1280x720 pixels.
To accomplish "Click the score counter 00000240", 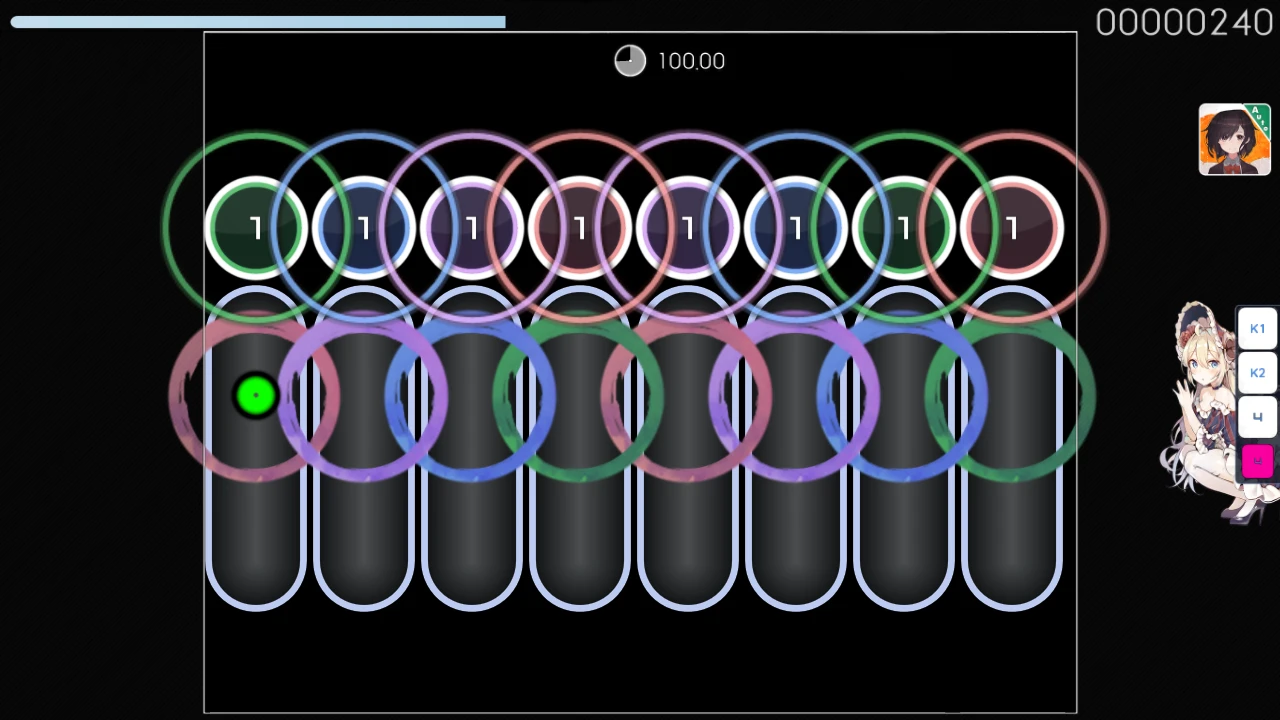I will click(x=1184, y=23).
